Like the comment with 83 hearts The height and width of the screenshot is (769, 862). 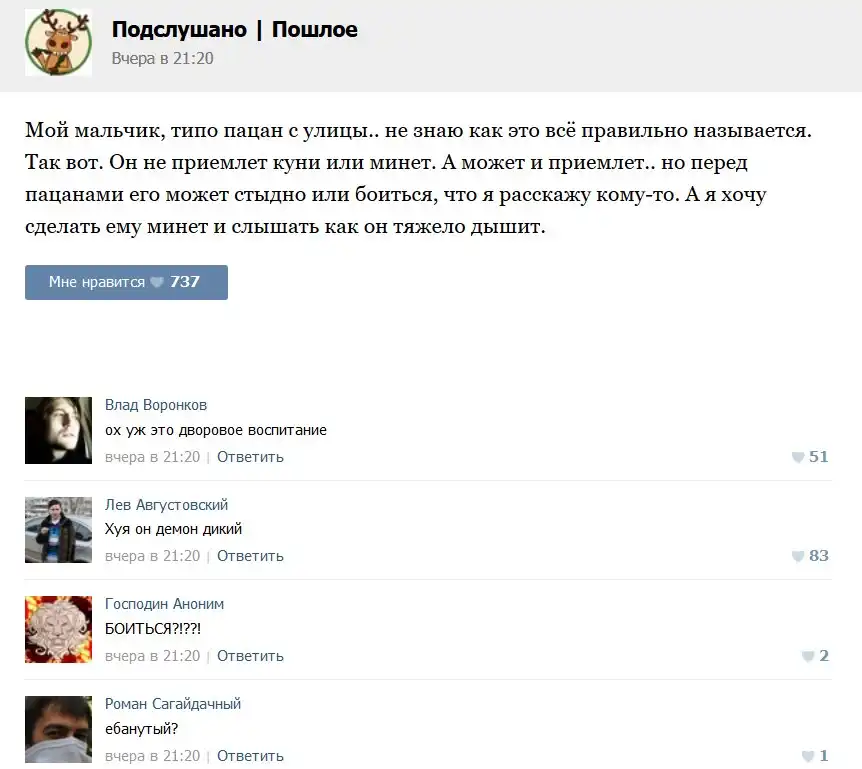809,556
